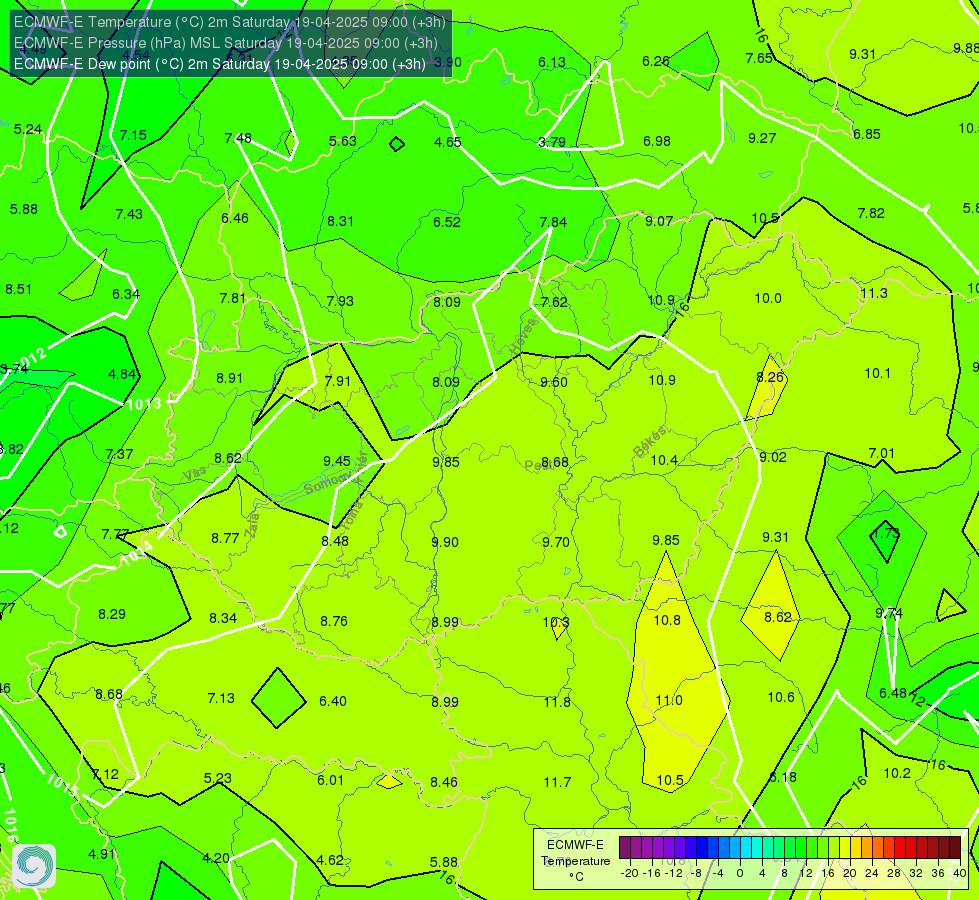Screen dimensions: 979x900
Task: Click the dew point value 10.0
Action: click(768, 298)
